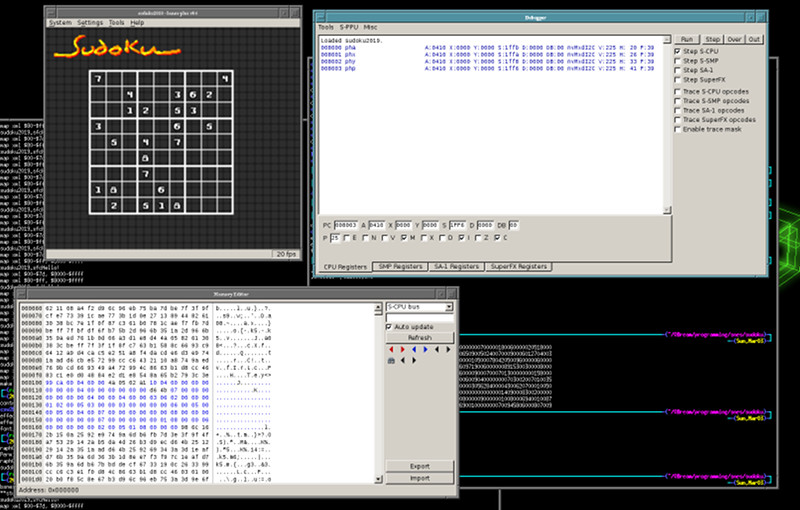Click the Run button in Debugger
Viewport: 800px width, 510px height.
[x=687, y=39]
